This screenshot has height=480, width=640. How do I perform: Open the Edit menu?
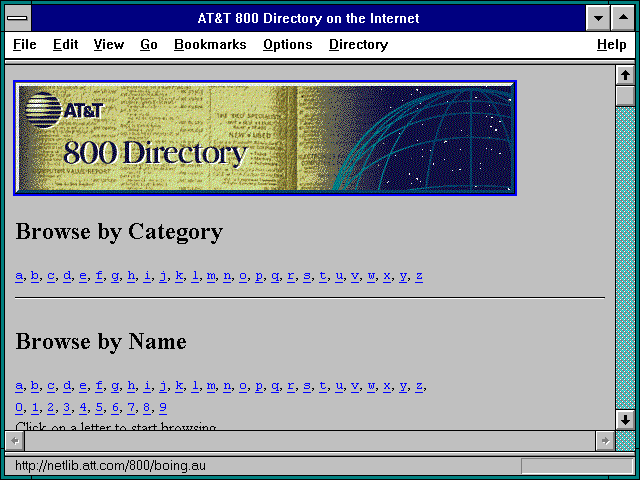pyautogui.click(x=65, y=44)
